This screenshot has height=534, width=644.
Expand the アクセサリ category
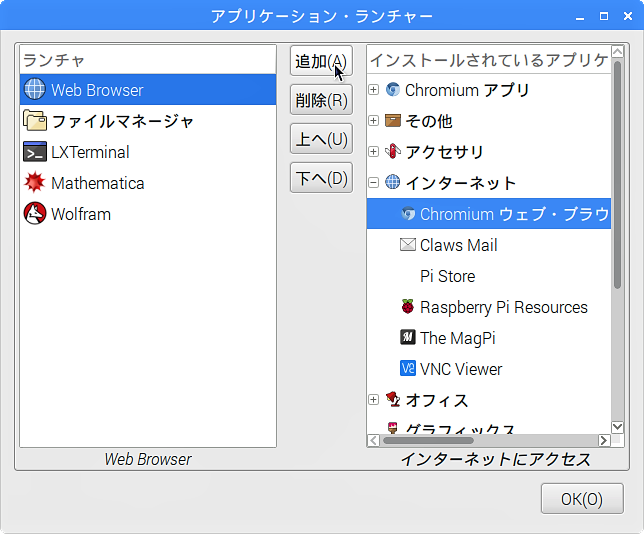point(373,152)
